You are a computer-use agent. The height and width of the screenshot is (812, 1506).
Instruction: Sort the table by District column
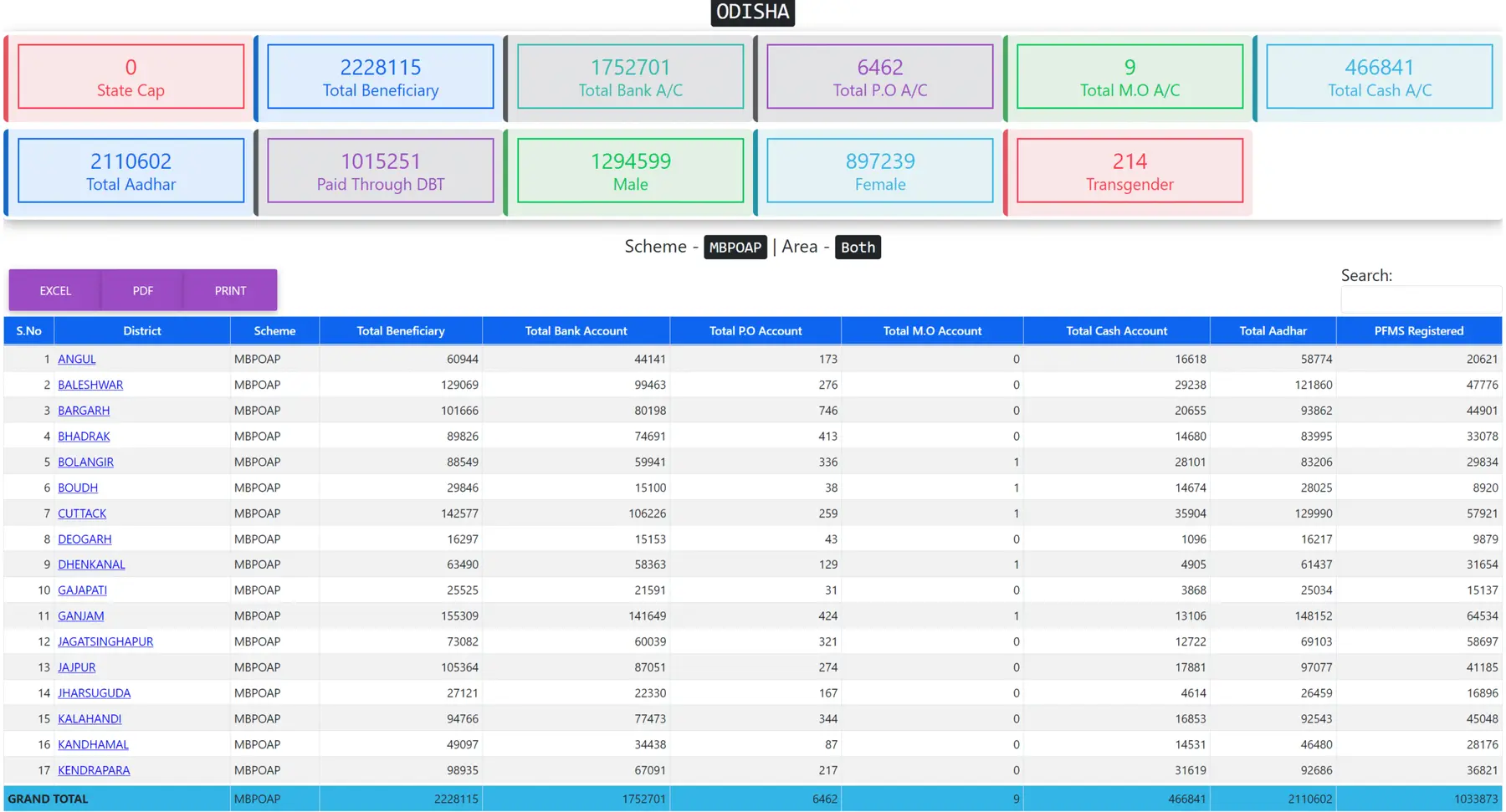pos(141,330)
